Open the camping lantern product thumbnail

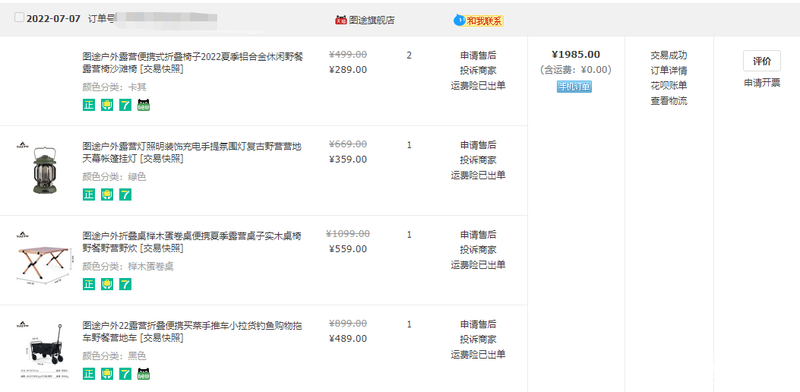(x=44, y=168)
